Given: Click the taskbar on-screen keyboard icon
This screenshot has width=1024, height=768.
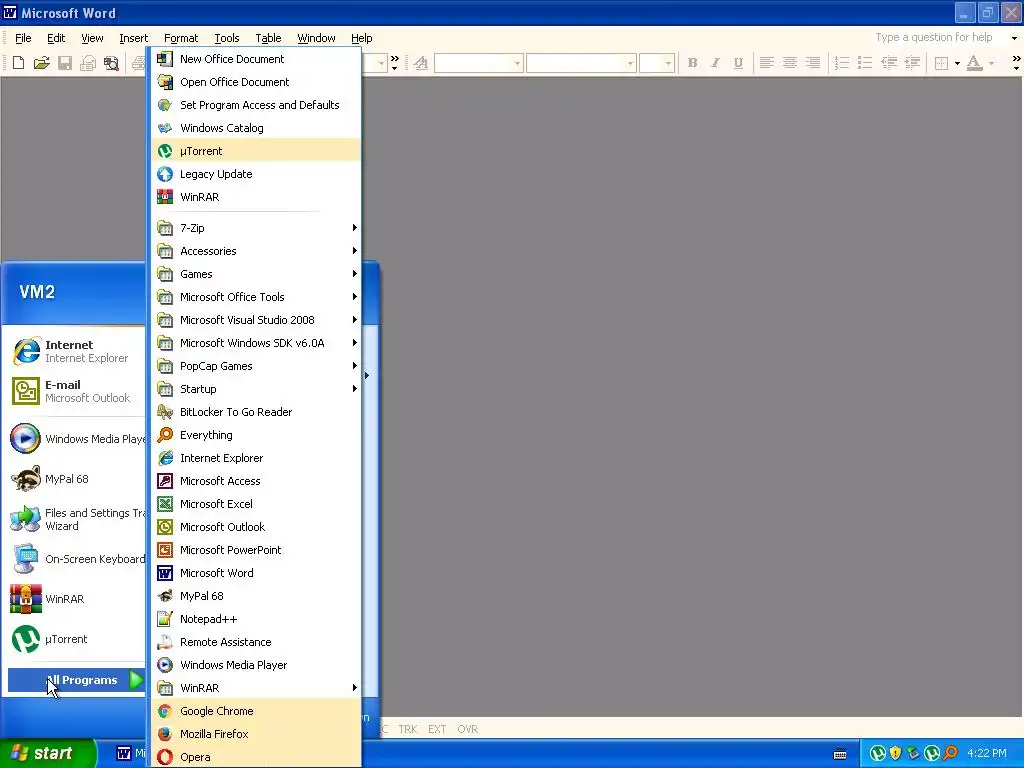Looking at the screenshot, I should 840,754.
